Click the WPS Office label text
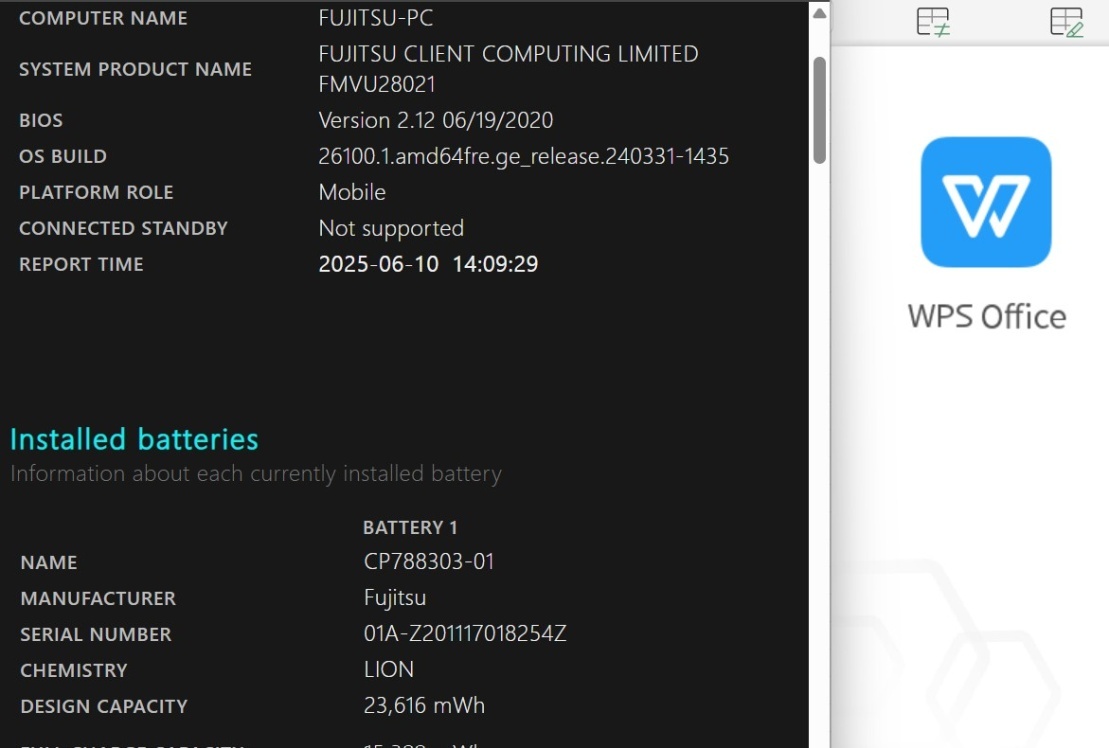Viewport: 1109px width, 748px height. click(x=987, y=317)
